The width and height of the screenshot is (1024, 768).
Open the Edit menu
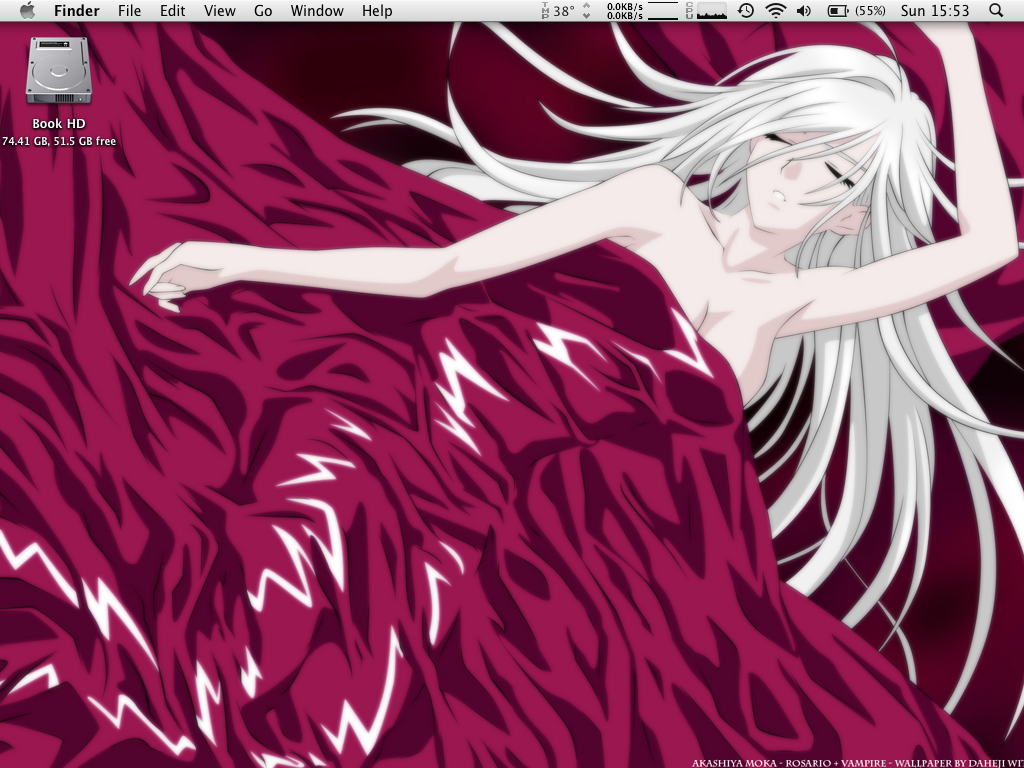tap(172, 10)
